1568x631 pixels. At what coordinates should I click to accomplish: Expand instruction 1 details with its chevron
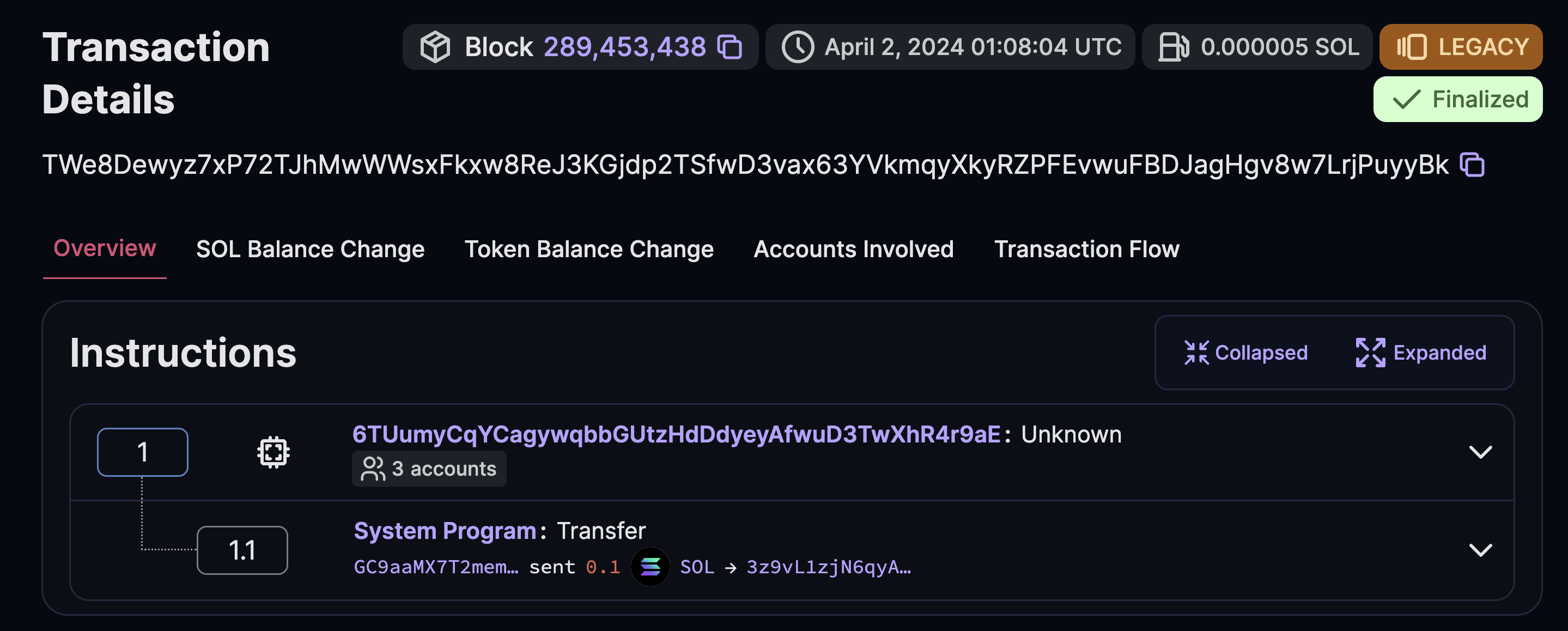[x=1481, y=451]
